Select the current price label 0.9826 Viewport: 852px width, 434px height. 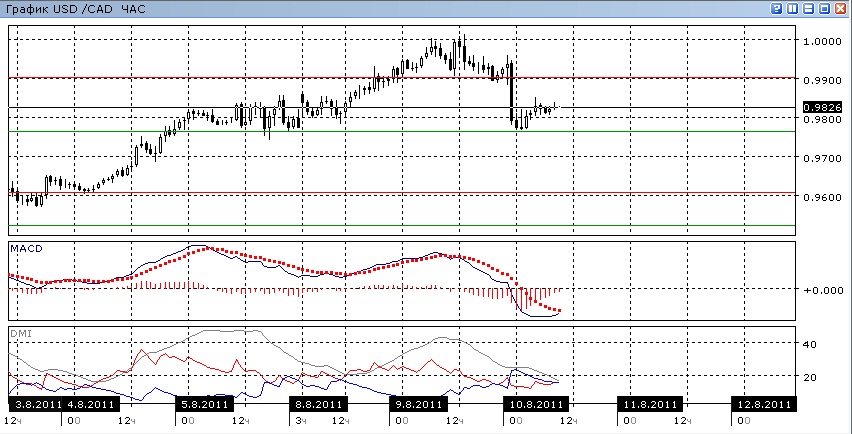[x=822, y=108]
